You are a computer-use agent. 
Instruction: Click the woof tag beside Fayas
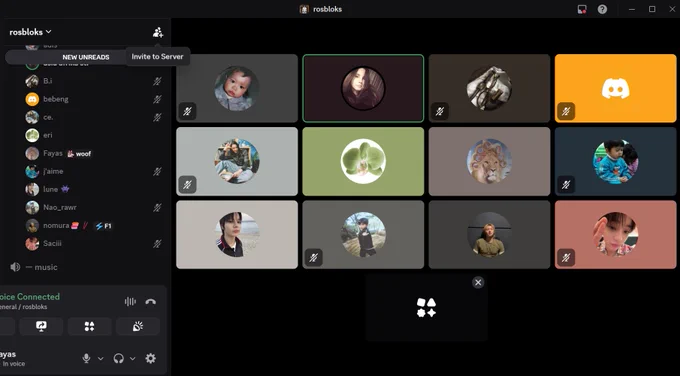pos(79,154)
